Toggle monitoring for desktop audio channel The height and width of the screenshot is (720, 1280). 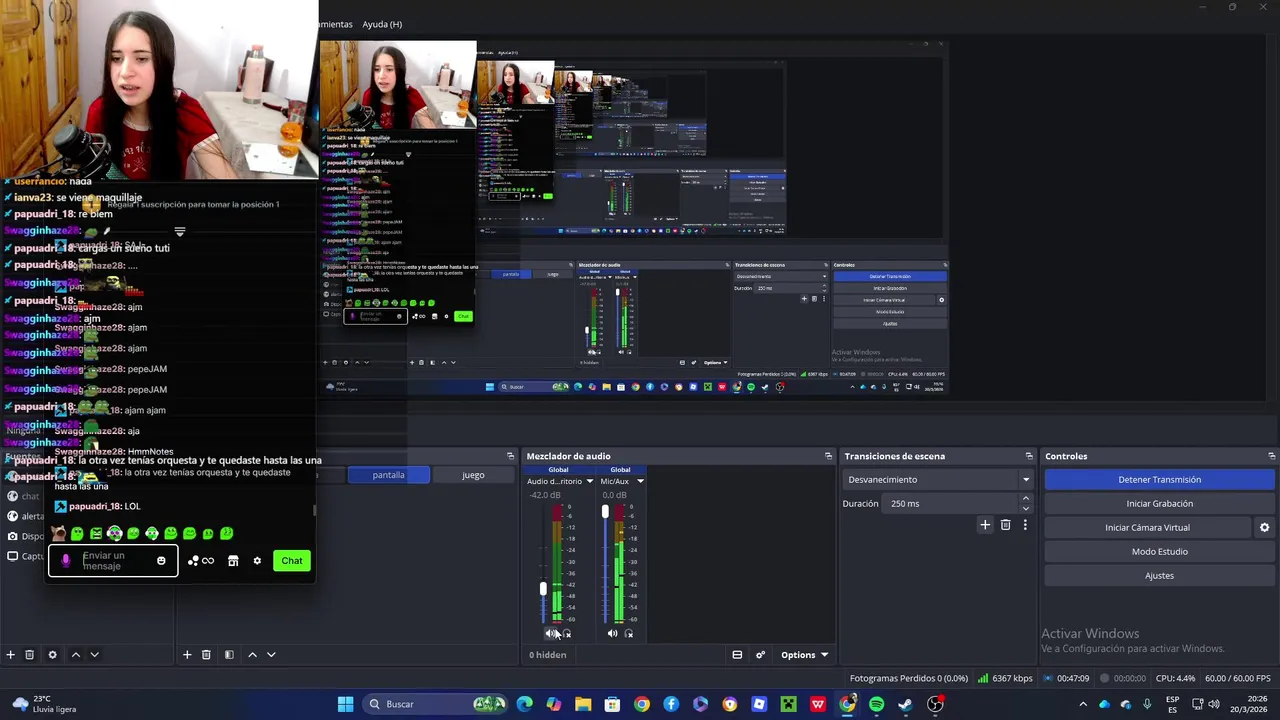567,633
